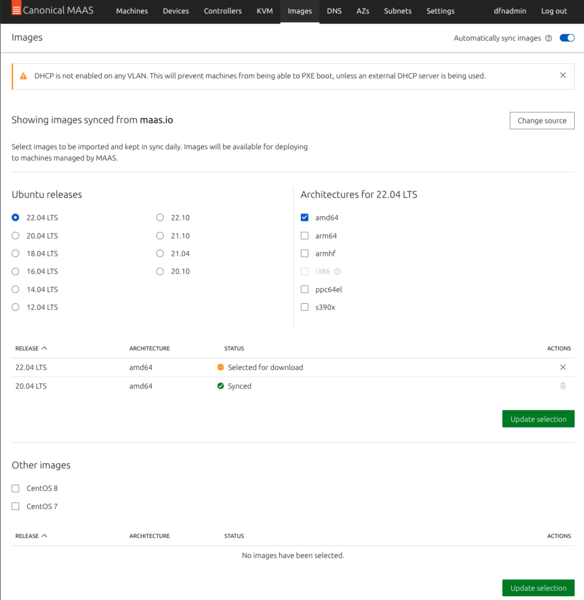Select the 16.04 LTS release

(15, 271)
